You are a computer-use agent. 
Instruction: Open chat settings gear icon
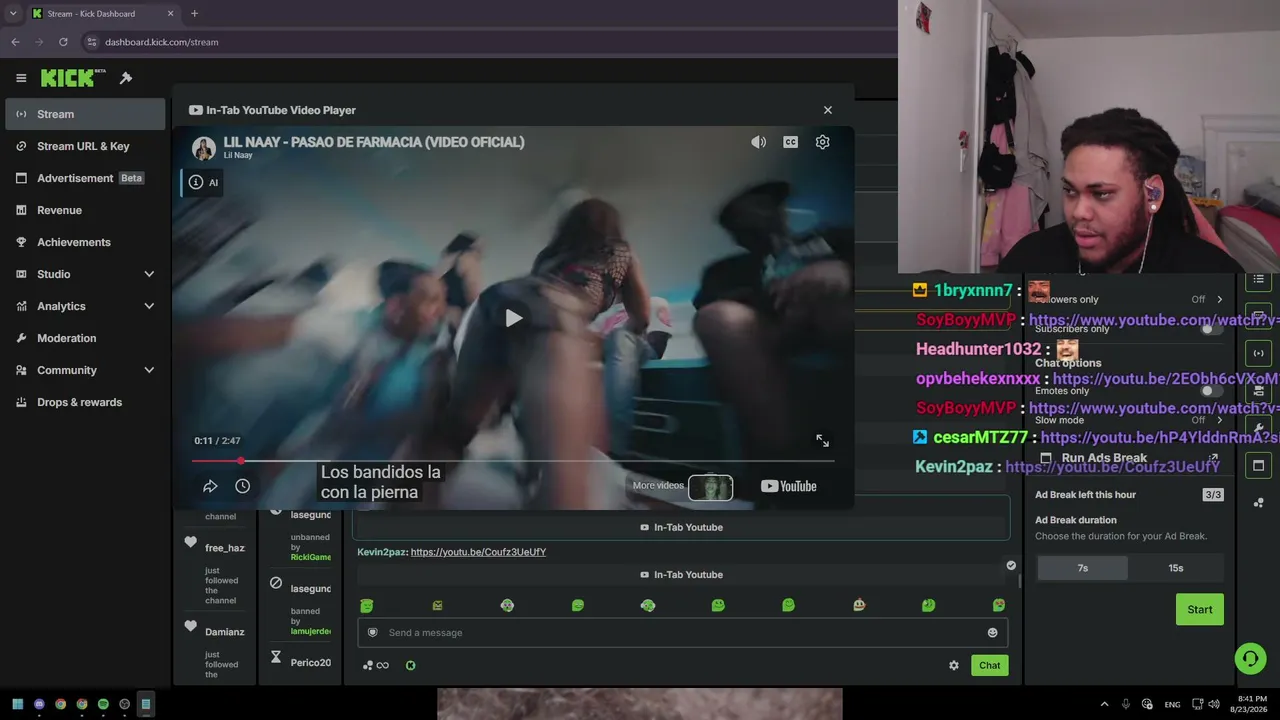pyautogui.click(x=953, y=665)
